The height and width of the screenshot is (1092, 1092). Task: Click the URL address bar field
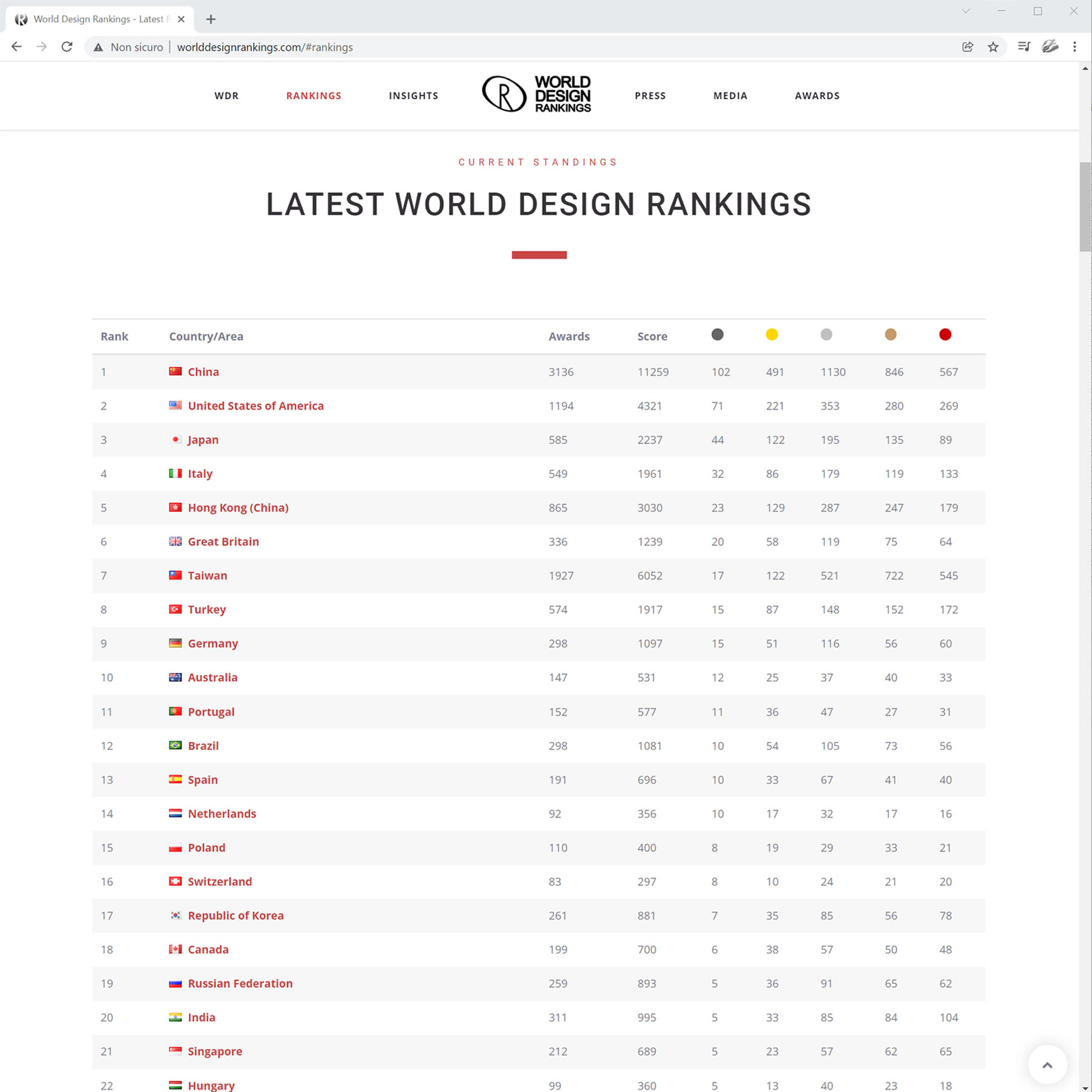pos(546,47)
